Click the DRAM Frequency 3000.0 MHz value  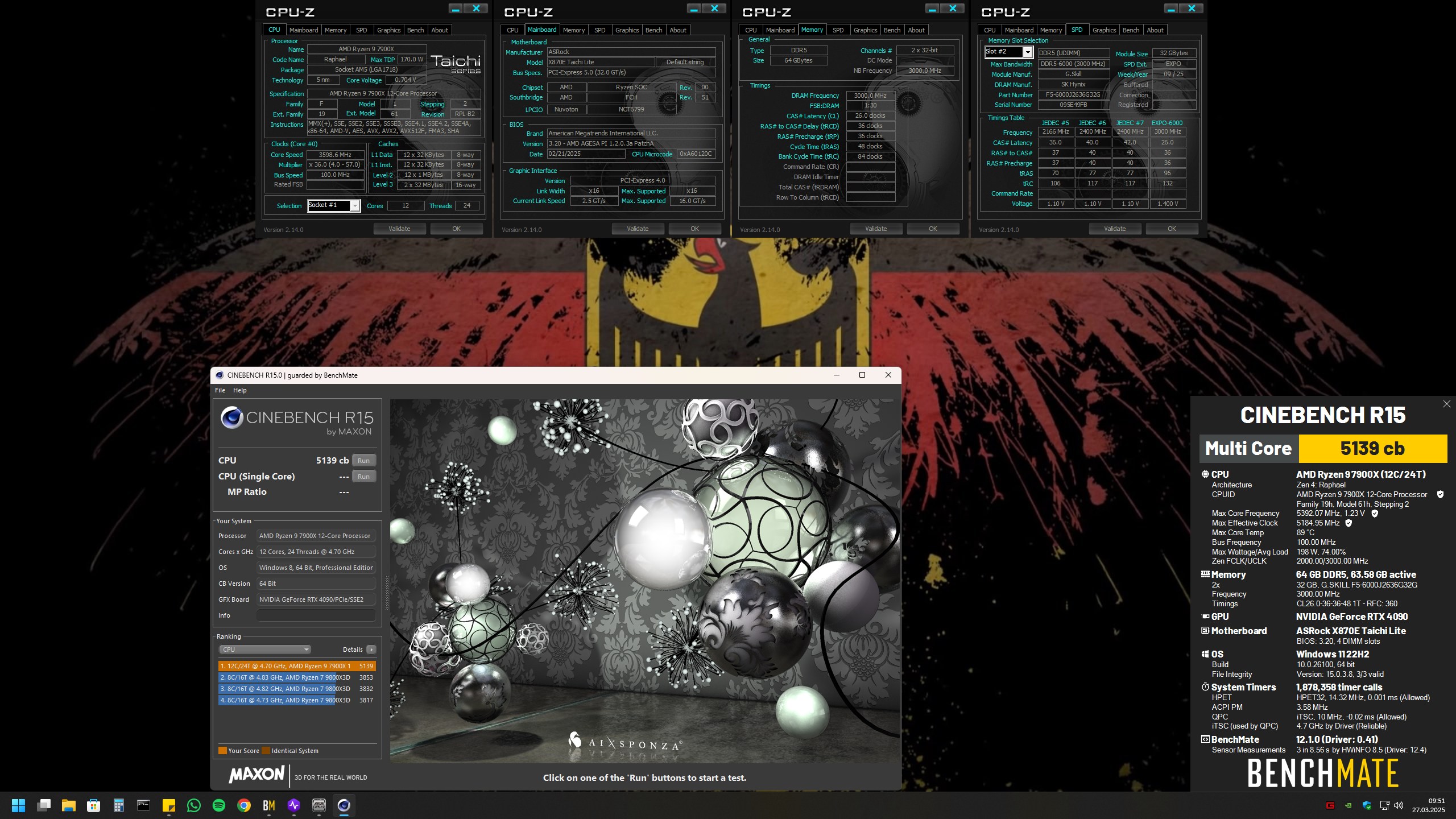[x=870, y=96]
